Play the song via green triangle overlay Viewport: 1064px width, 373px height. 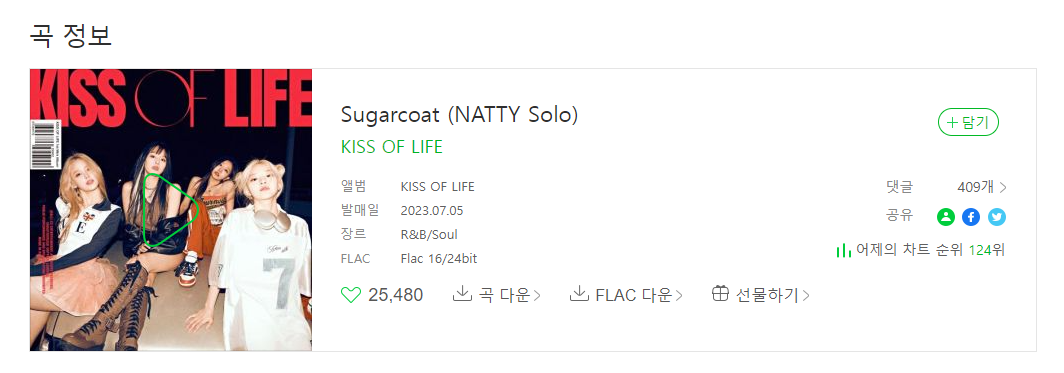click(x=168, y=210)
